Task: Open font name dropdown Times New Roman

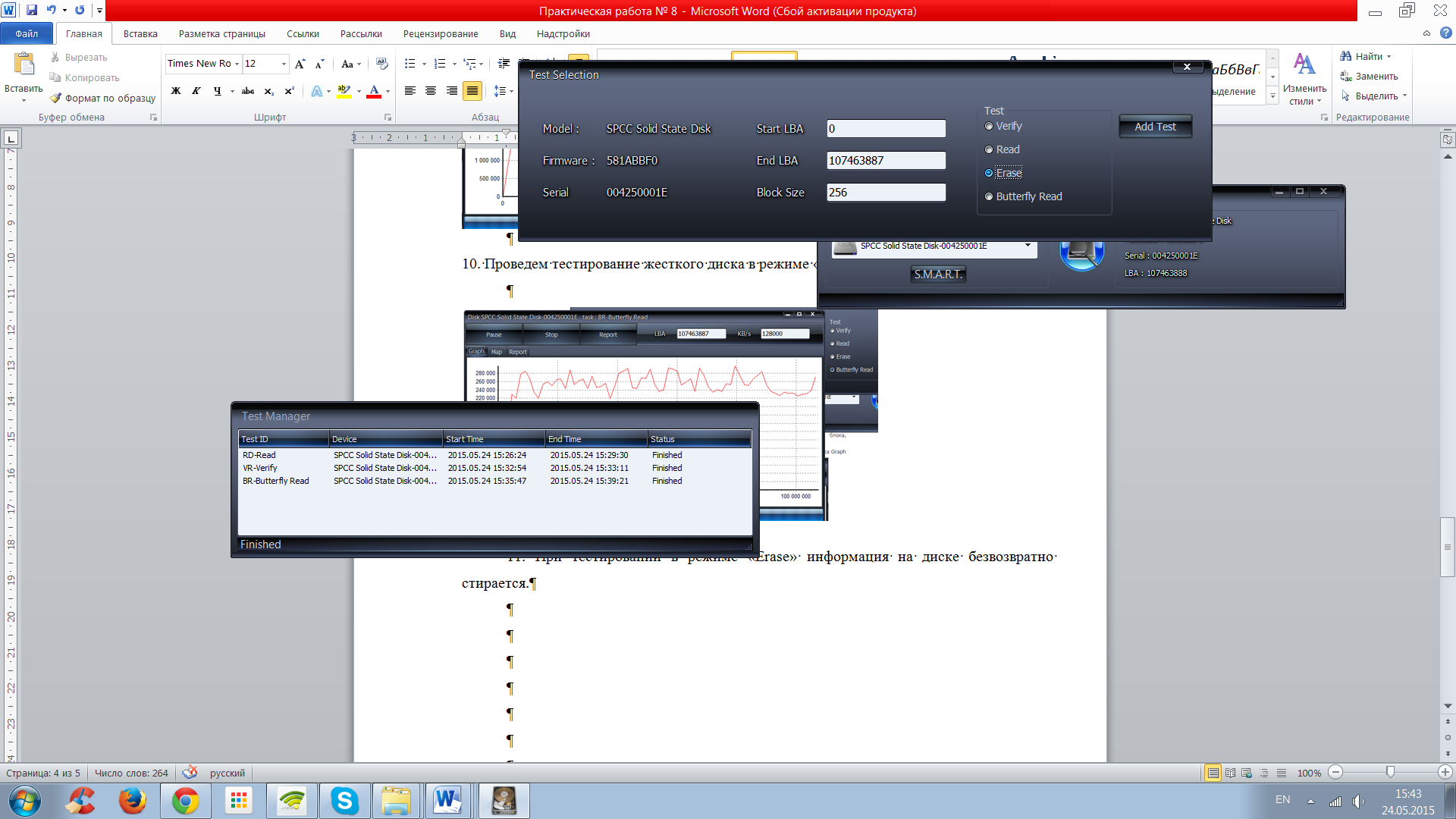Action: coord(237,64)
